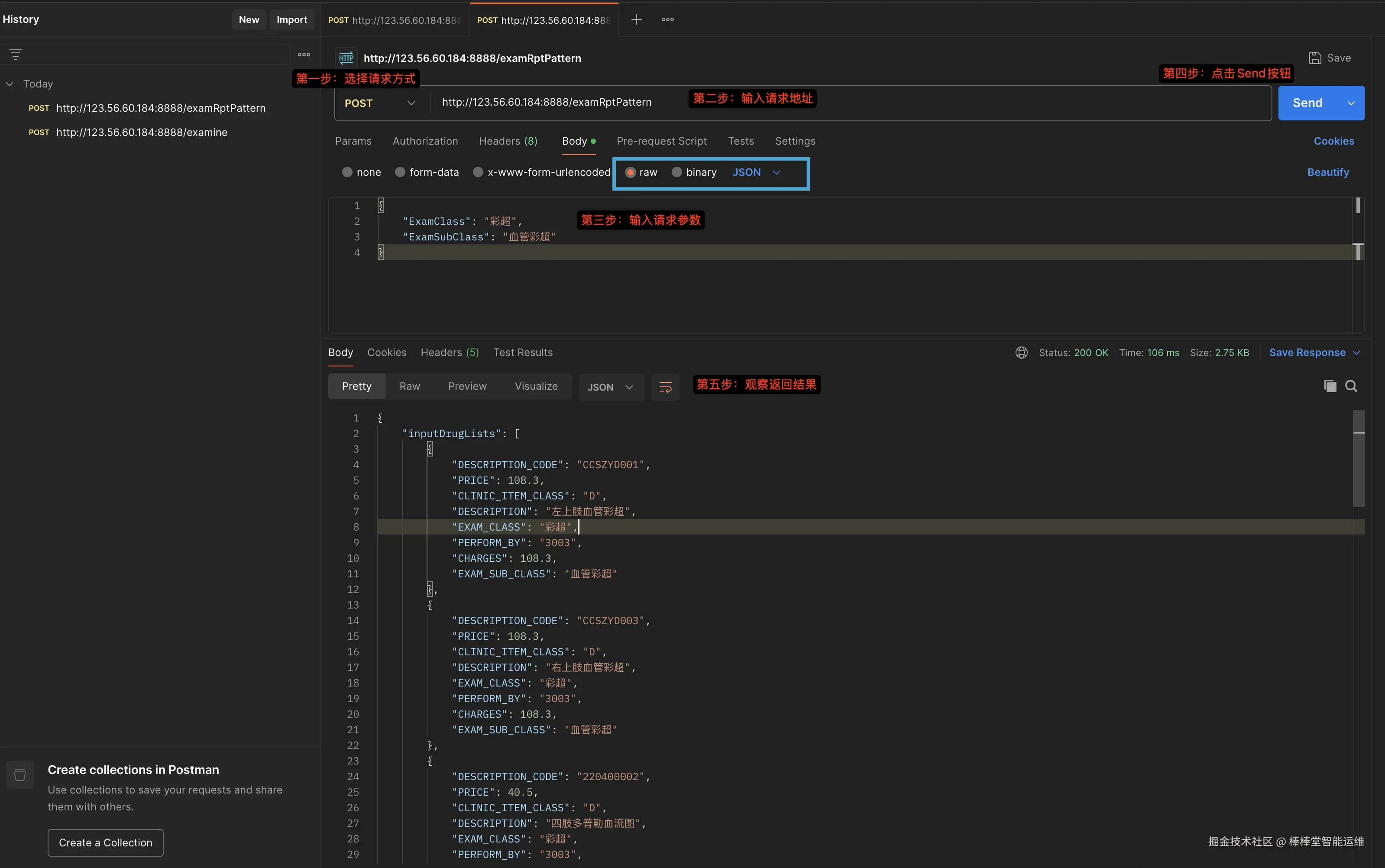Open the Raw response view tab
The image size is (1385, 868).
[409, 386]
